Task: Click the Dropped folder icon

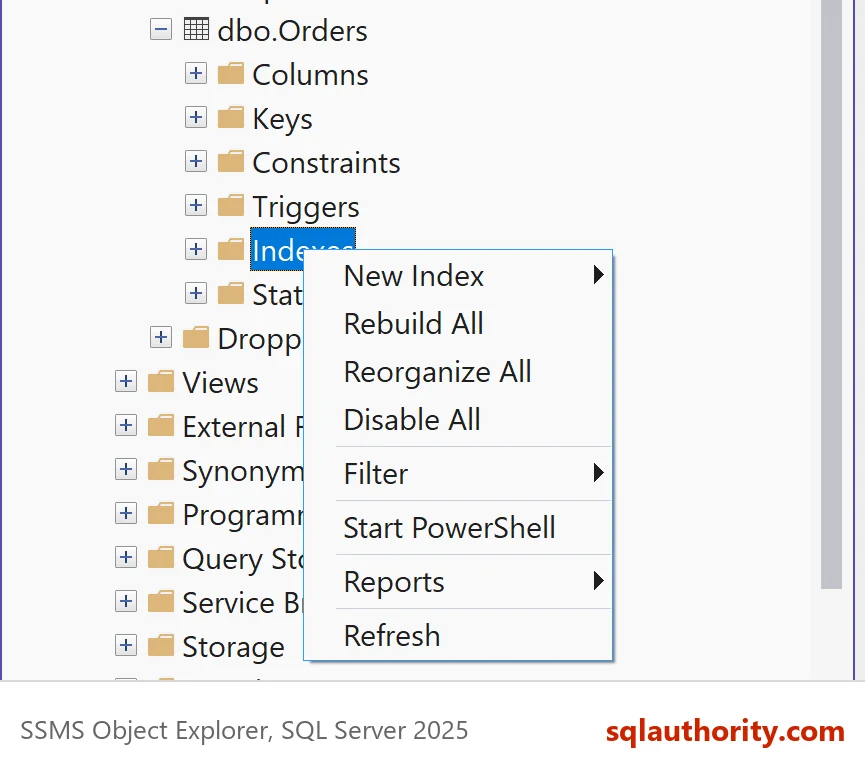Action: click(196, 337)
